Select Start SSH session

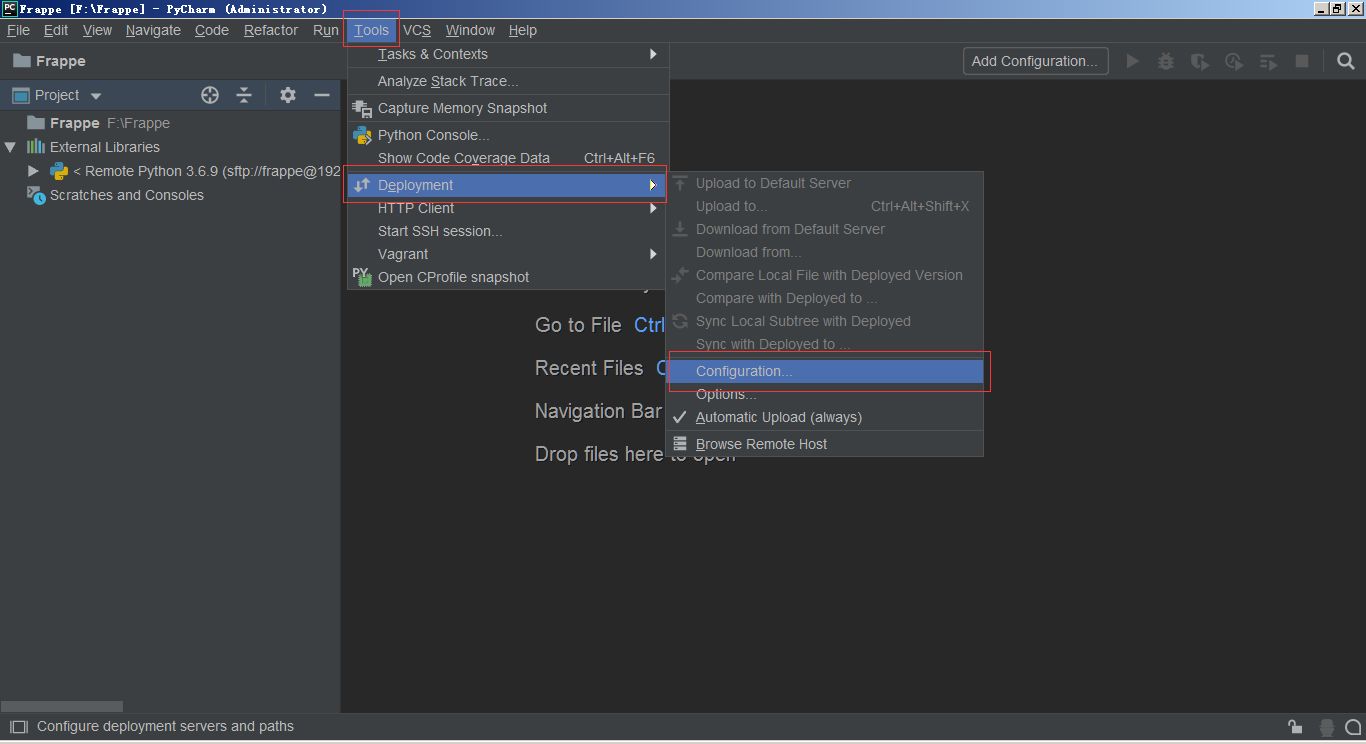tap(508, 231)
